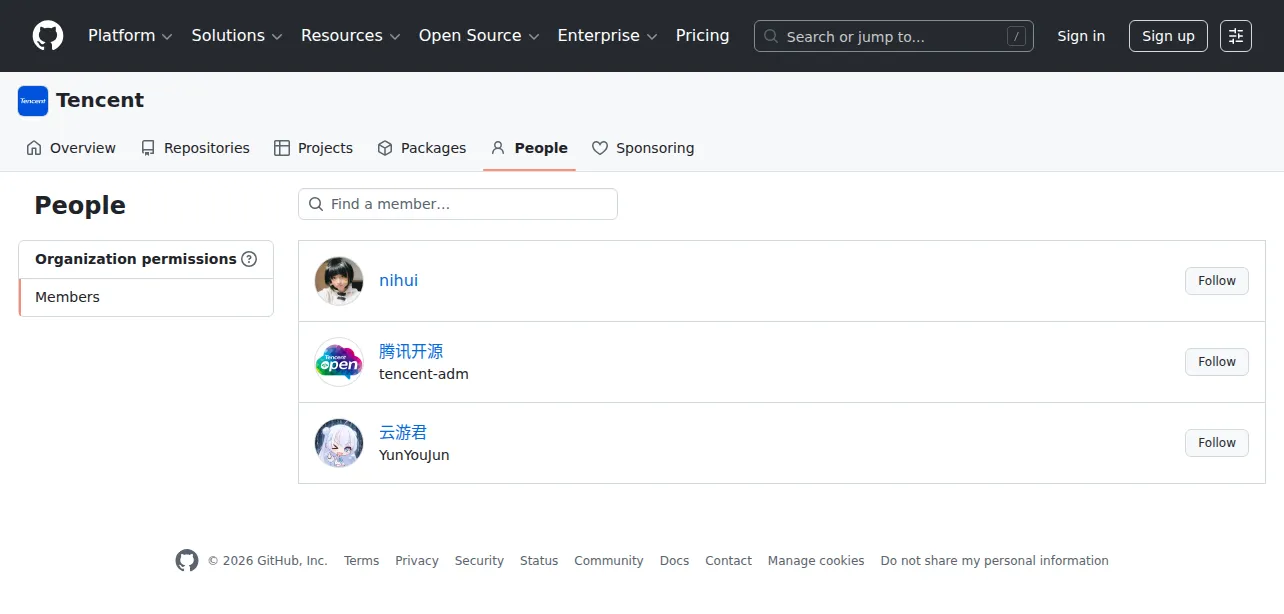The height and width of the screenshot is (614, 1284).
Task: Click the Find a member search box
Action: (x=458, y=204)
